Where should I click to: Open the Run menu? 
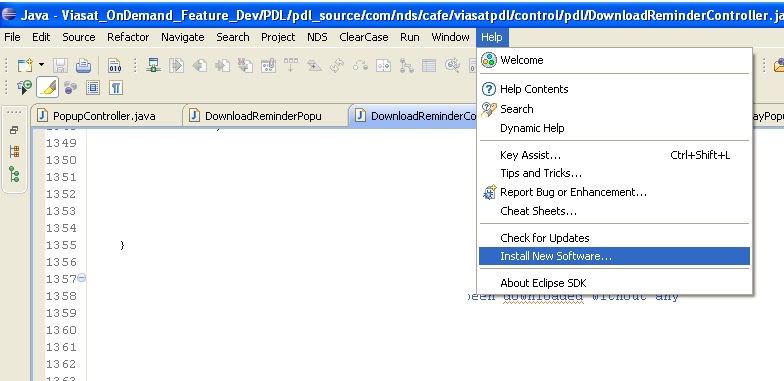click(x=410, y=37)
